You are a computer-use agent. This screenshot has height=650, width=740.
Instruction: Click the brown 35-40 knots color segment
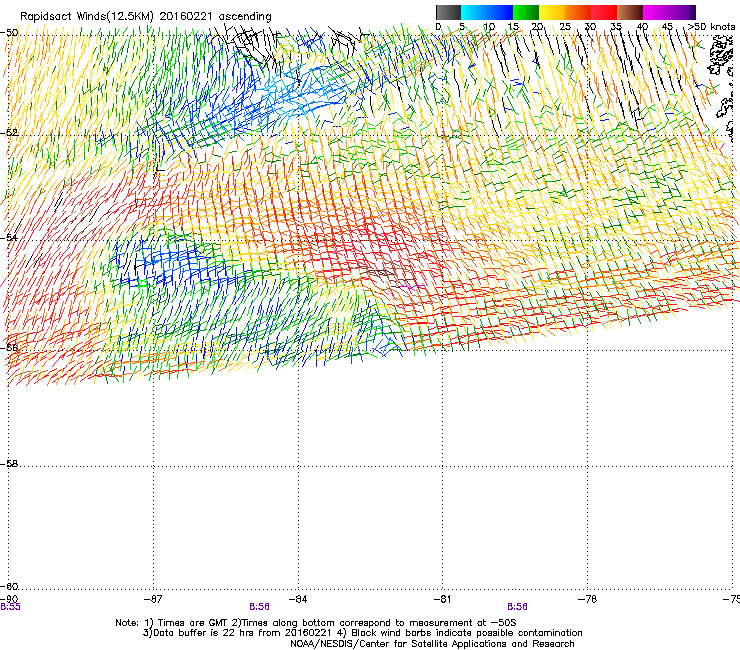(x=630, y=12)
